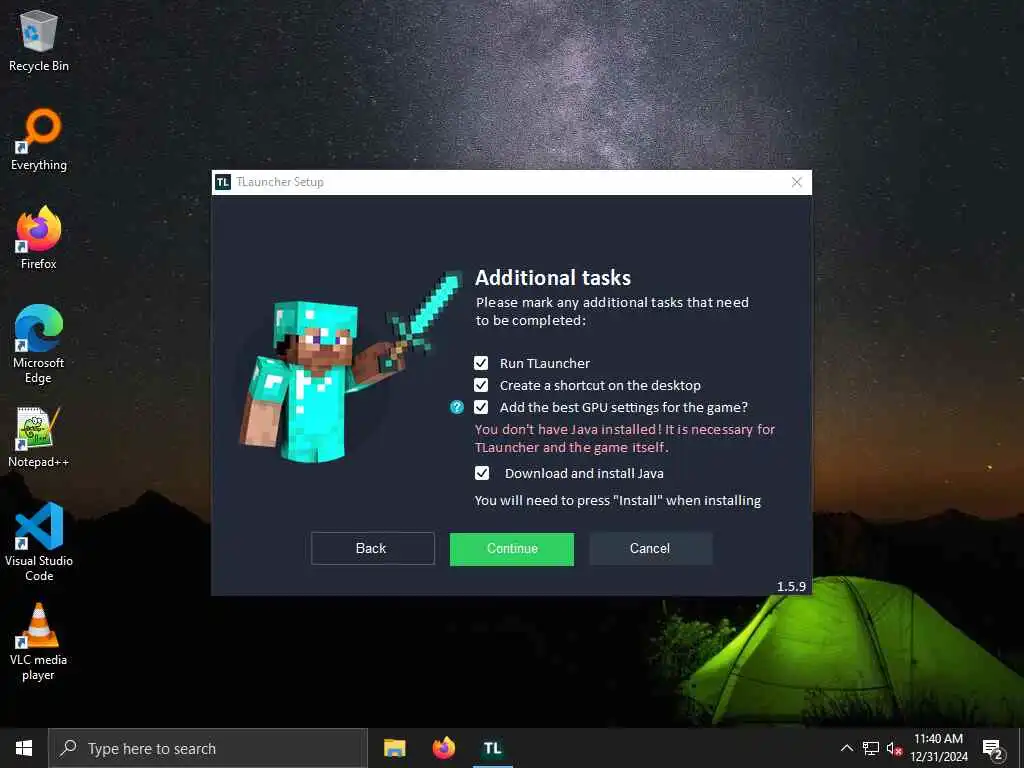
Task: Show hidden system tray icons
Action: click(x=846, y=748)
